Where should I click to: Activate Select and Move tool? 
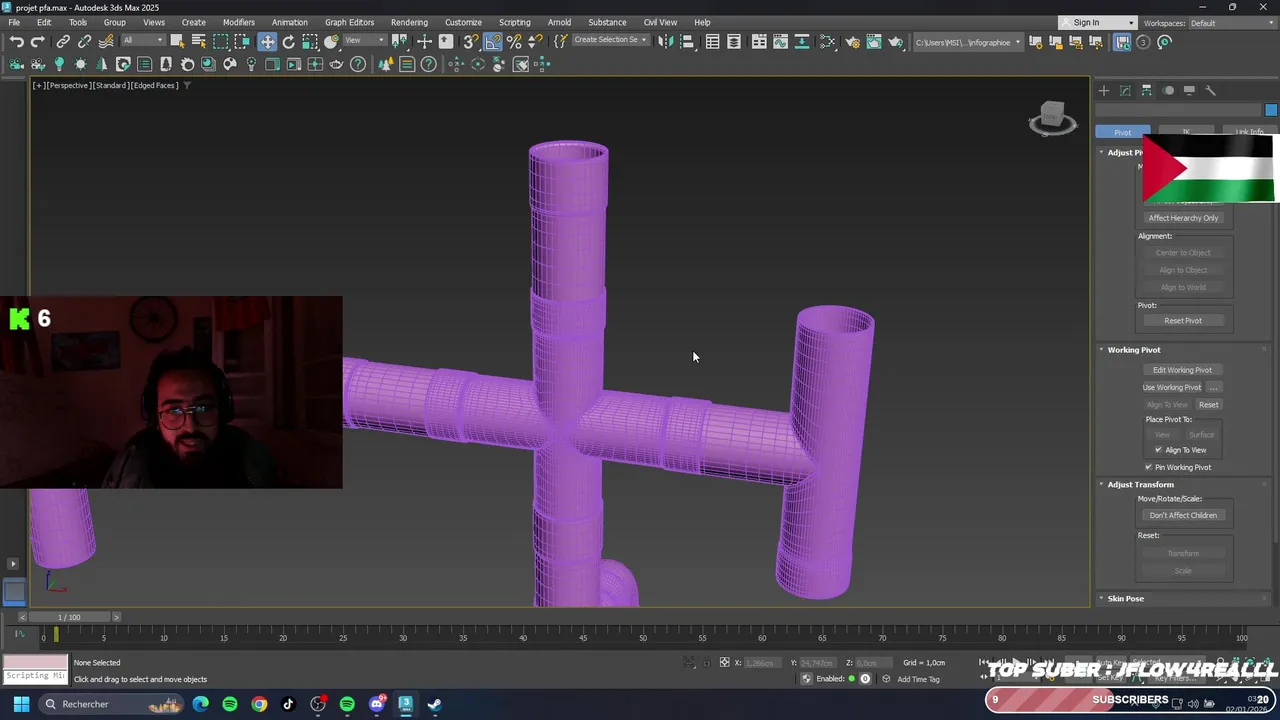(267, 42)
